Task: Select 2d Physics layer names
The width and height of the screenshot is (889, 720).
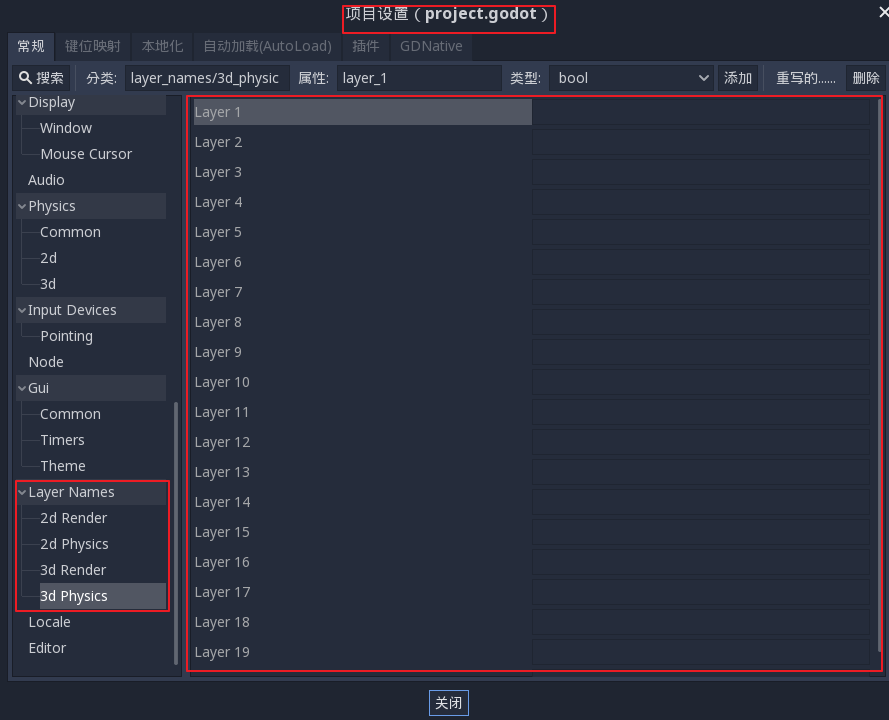Action: click(74, 544)
